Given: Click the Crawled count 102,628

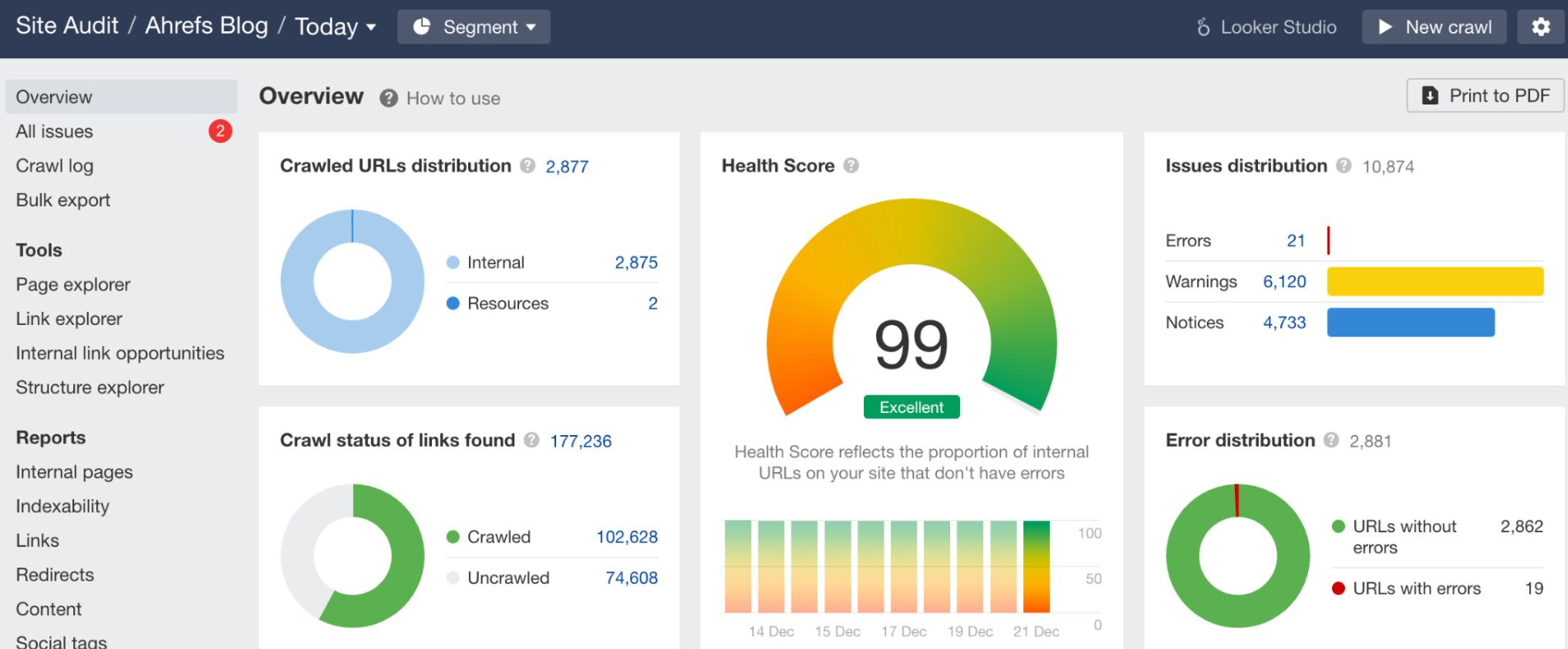Looking at the screenshot, I should (627, 537).
